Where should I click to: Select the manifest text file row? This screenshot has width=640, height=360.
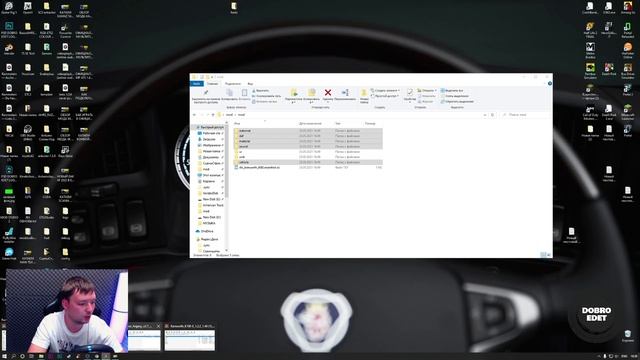click(x=308, y=167)
